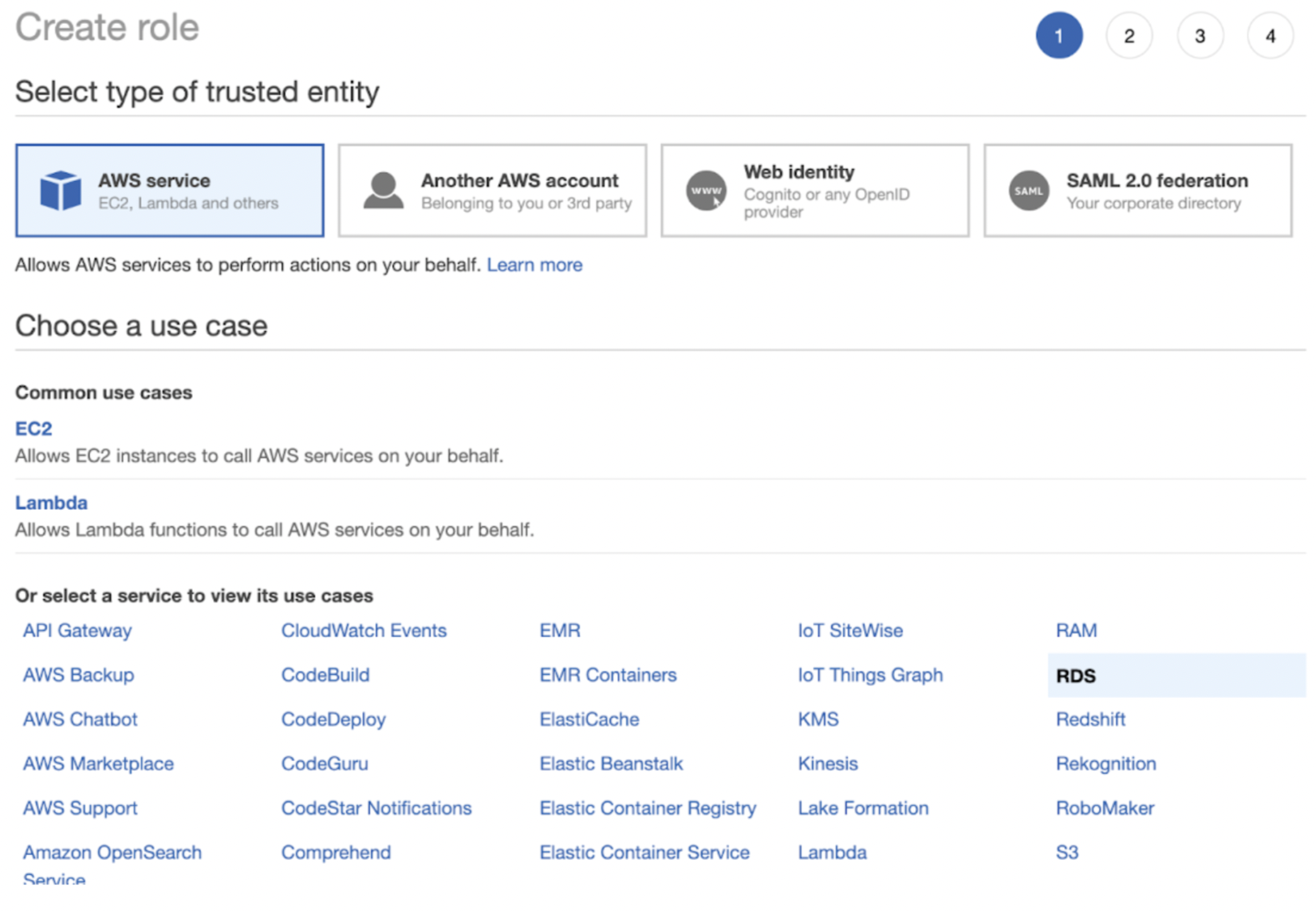Select Elastic Container Service
The width and height of the screenshot is (1316, 911).
(x=644, y=852)
